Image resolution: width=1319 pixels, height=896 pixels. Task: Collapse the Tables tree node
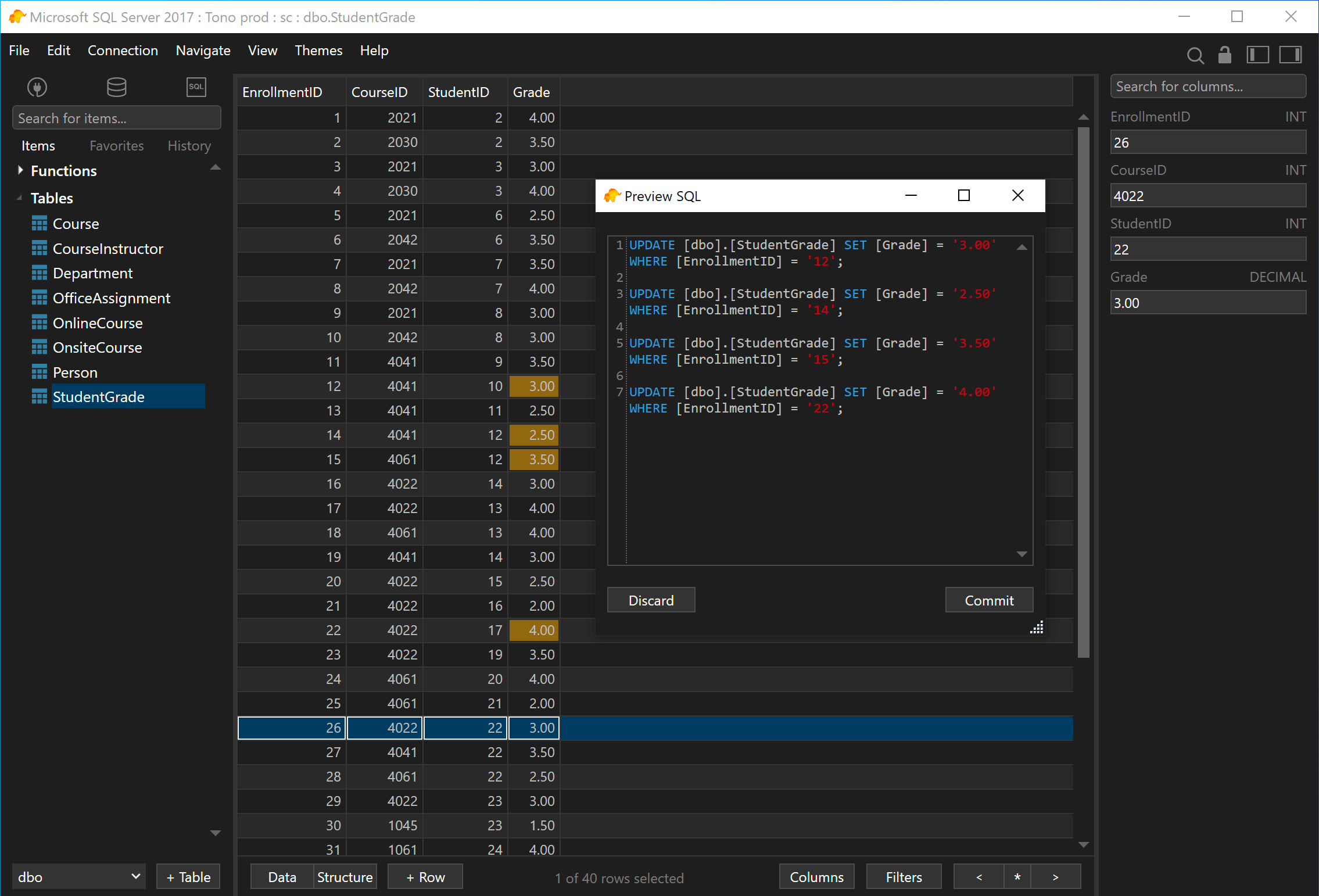[19, 198]
